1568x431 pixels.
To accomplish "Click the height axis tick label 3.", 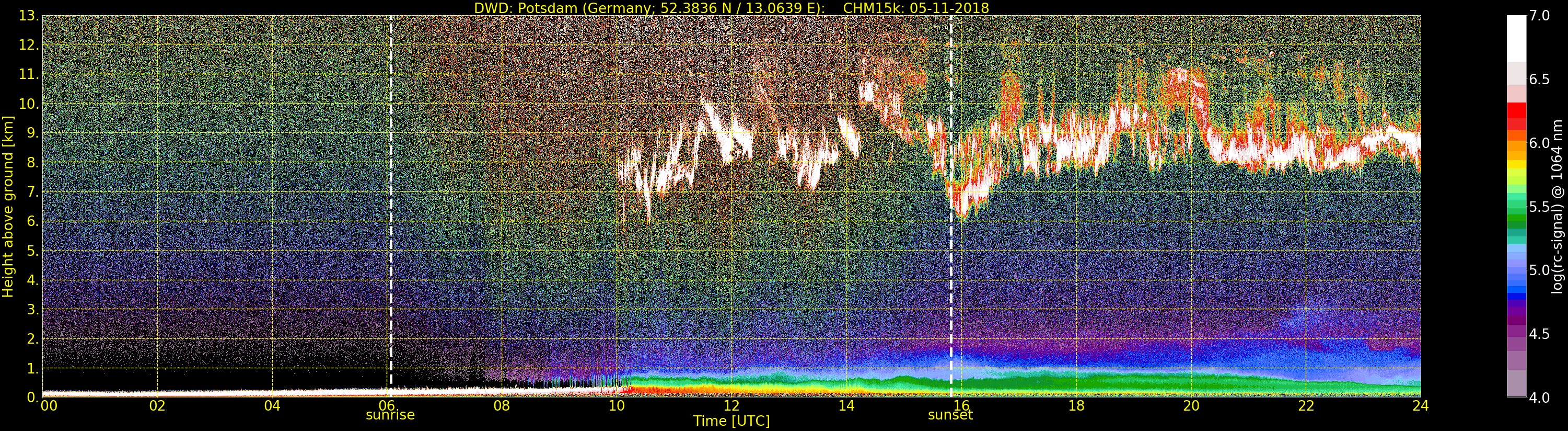I will 32,310.
